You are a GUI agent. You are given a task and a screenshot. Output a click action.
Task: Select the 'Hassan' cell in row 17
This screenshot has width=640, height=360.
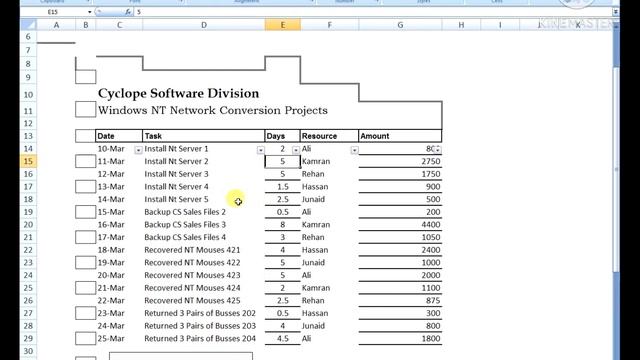(x=329, y=187)
